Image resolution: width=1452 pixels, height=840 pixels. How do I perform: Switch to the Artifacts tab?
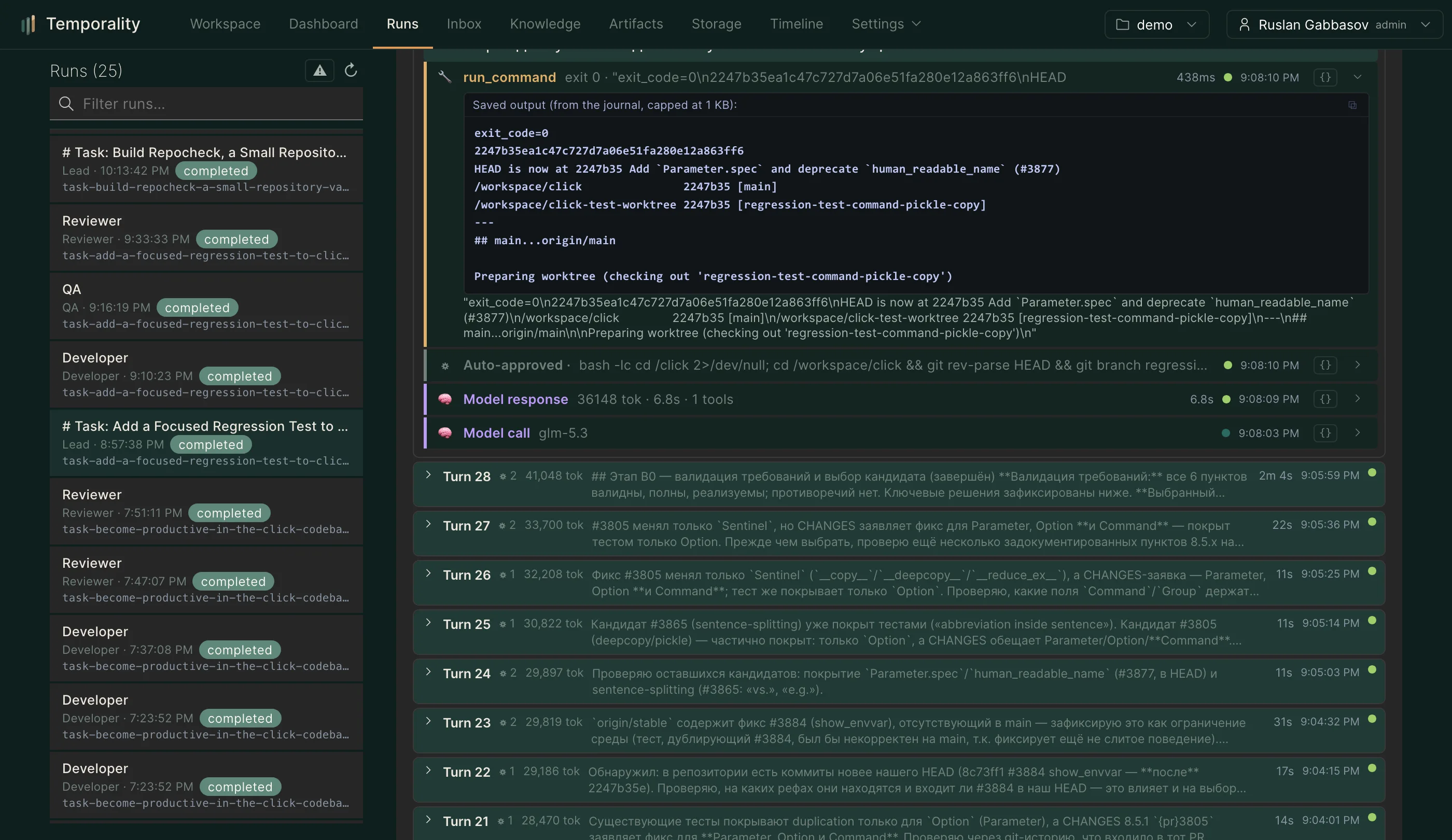click(636, 24)
